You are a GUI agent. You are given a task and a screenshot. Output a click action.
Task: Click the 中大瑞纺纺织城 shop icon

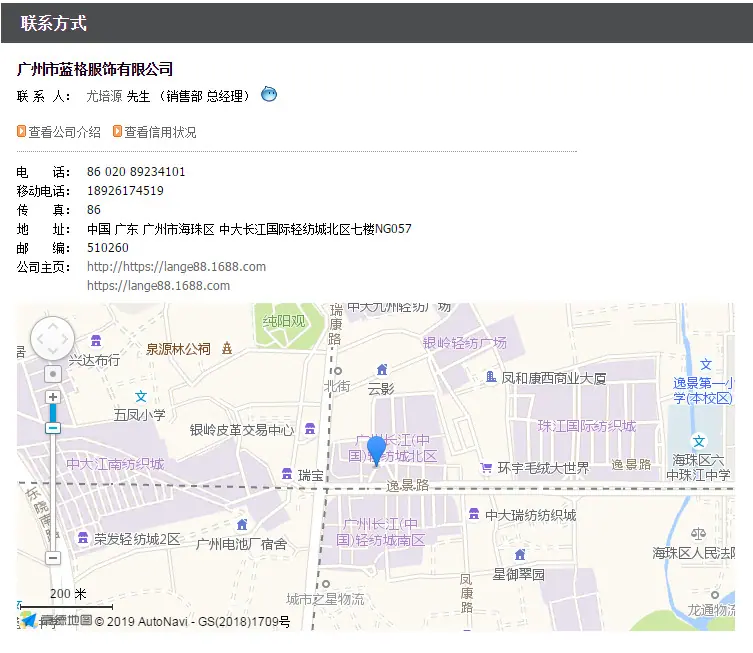click(x=474, y=514)
